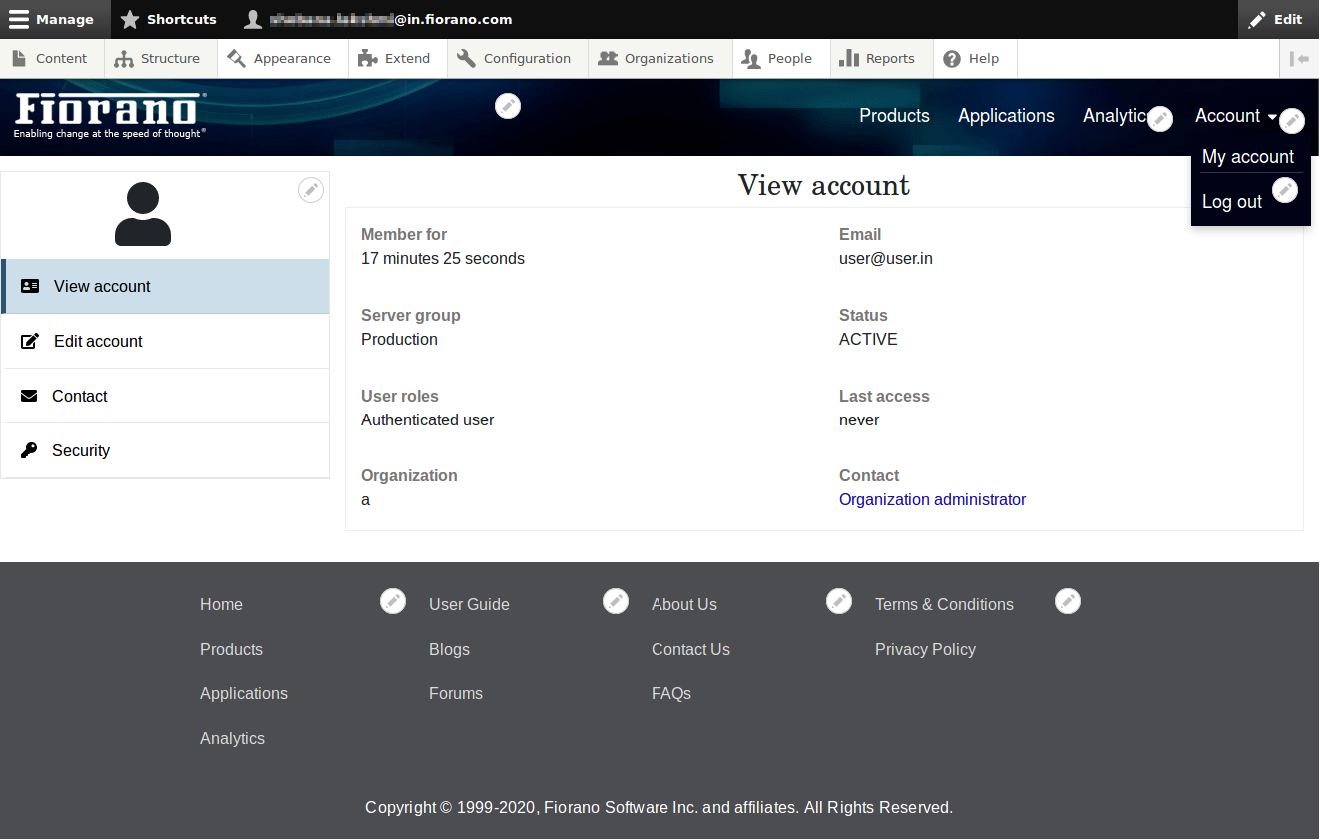Click the pencil icon next to footer Home

click(x=393, y=601)
